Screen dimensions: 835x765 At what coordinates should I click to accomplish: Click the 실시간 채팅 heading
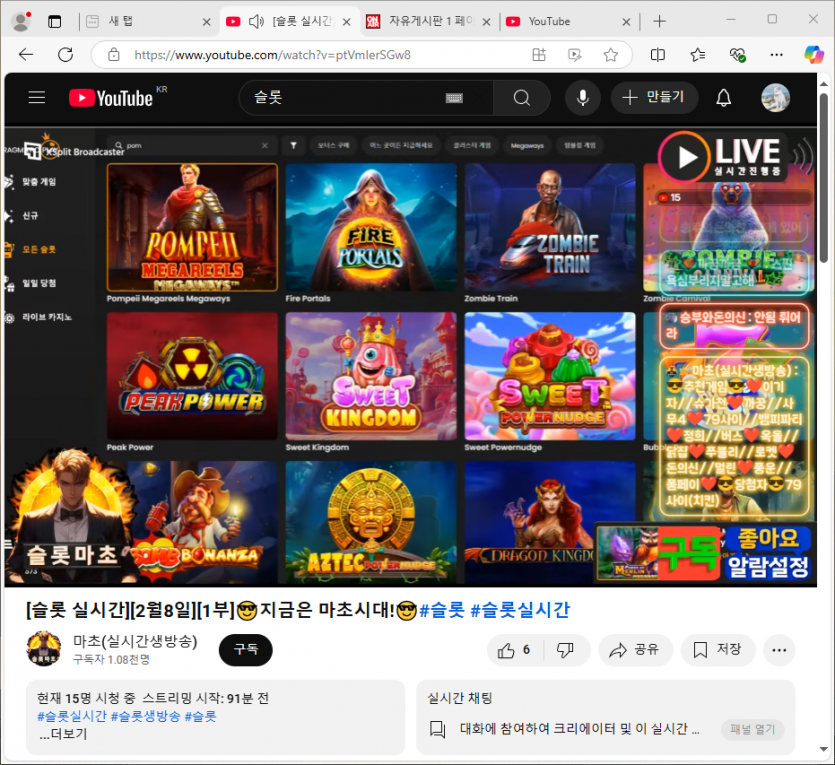[x=460, y=698]
